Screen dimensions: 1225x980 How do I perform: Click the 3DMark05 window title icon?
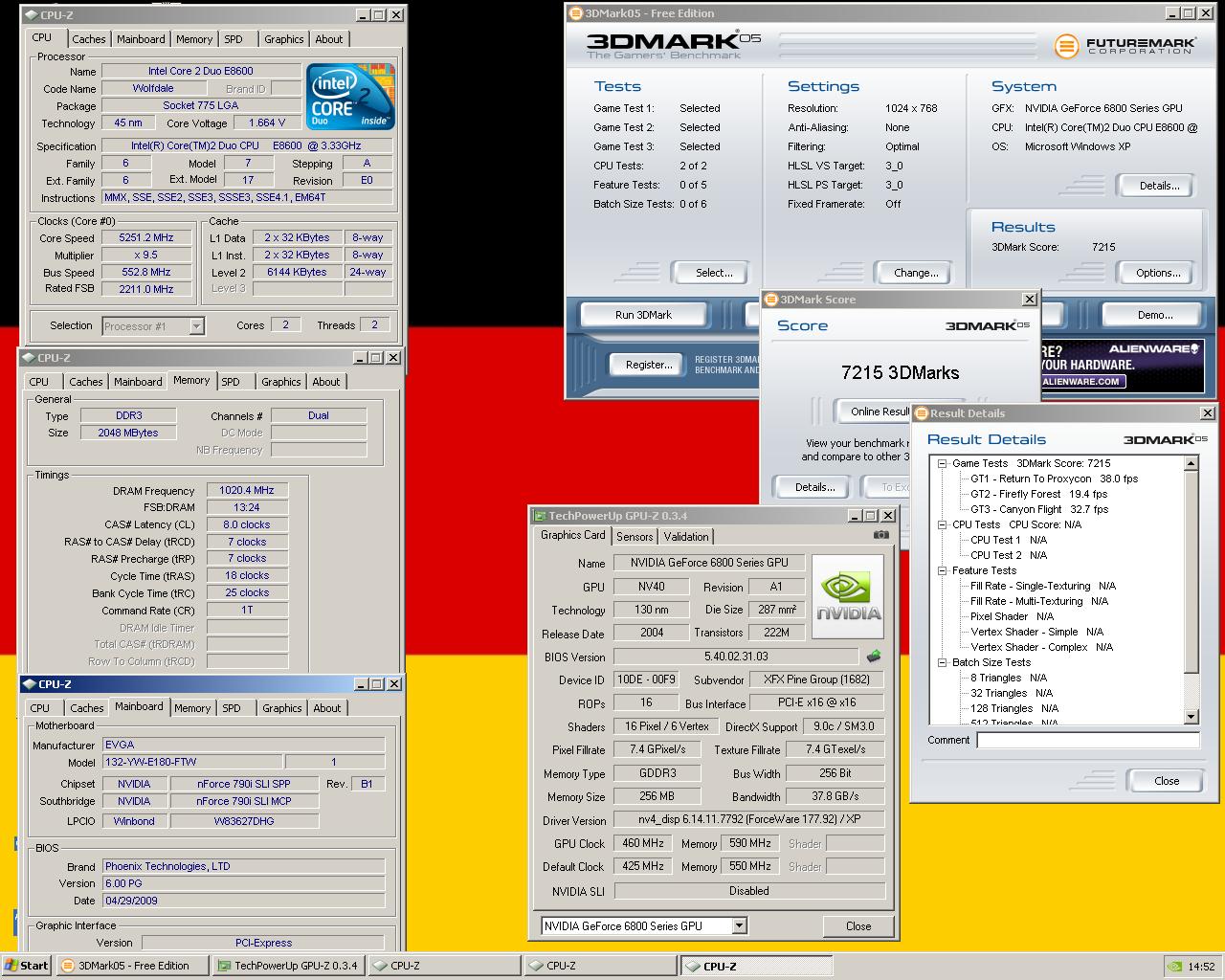[x=575, y=13]
